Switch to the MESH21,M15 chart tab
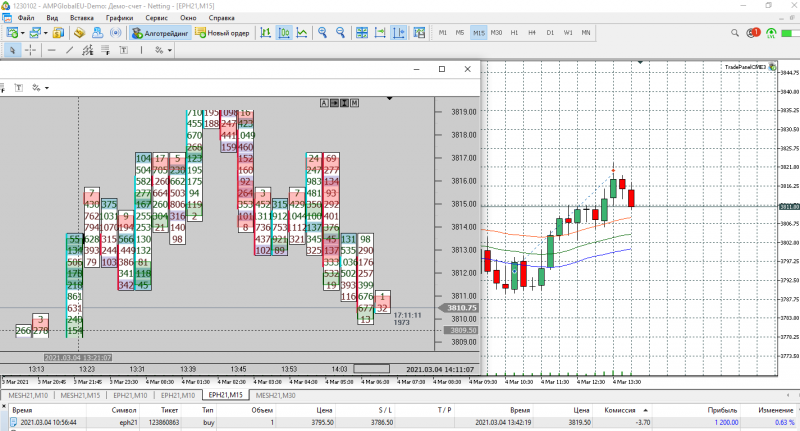This screenshot has width=800, height=431. point(80,395)
